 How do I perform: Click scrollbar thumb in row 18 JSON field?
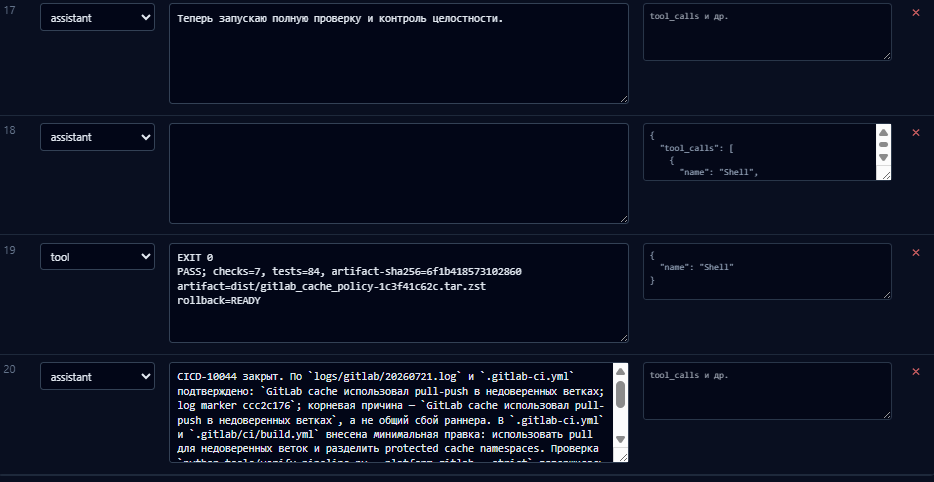(884, 145)
